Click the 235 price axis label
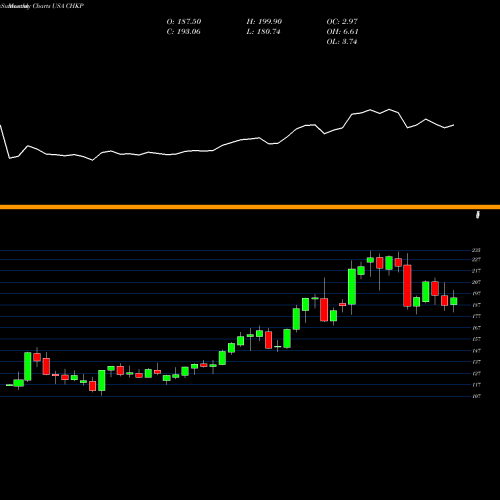 point(476,250)
